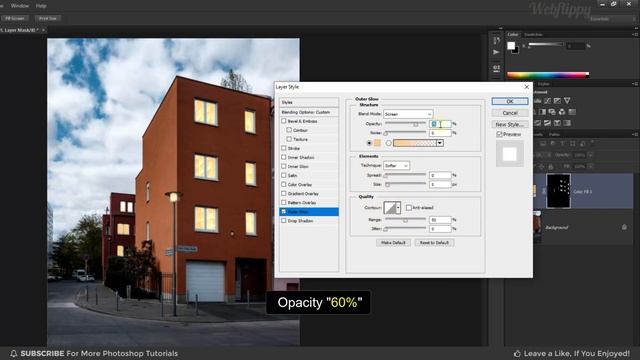Select the Curves adjustment icon
Viewport: 640px width, 360px height.
[x=547, y=100]
